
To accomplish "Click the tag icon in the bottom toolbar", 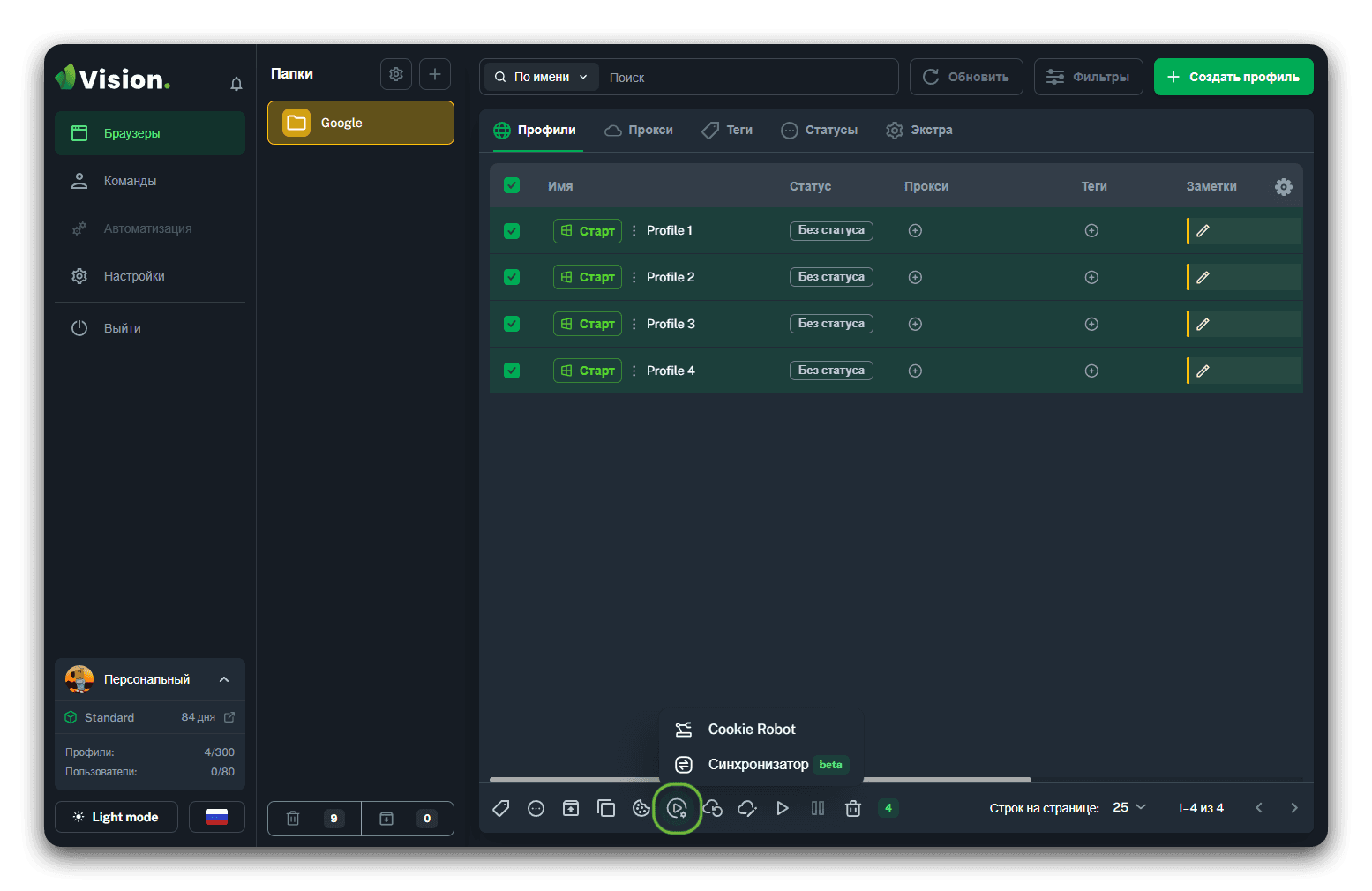I will (x=500, y=808).
